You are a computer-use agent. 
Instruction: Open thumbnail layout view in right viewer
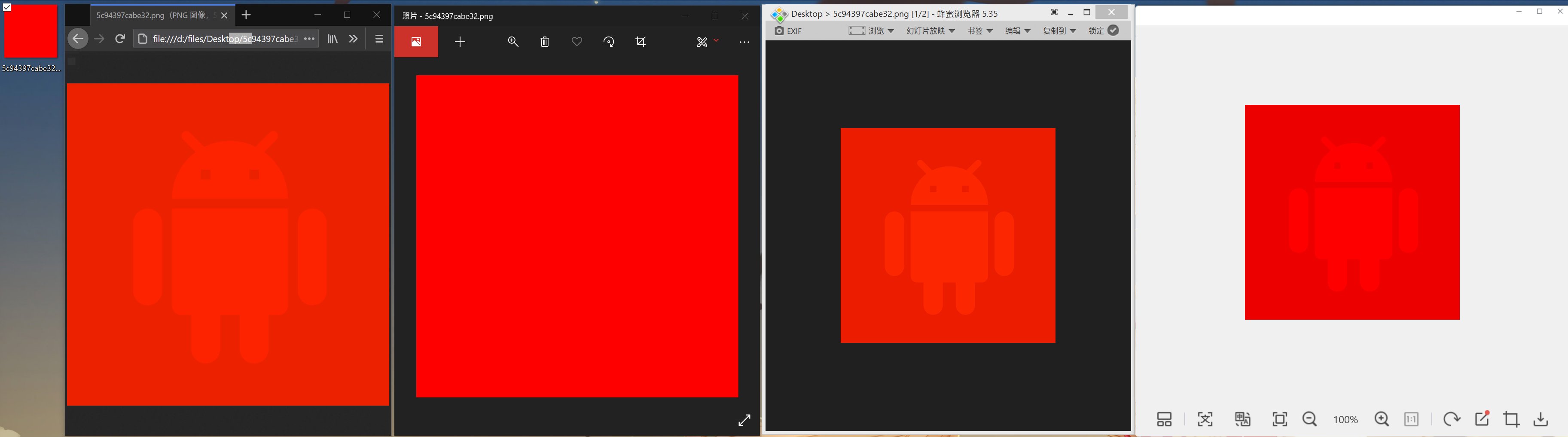click(x=1164, y=419)
